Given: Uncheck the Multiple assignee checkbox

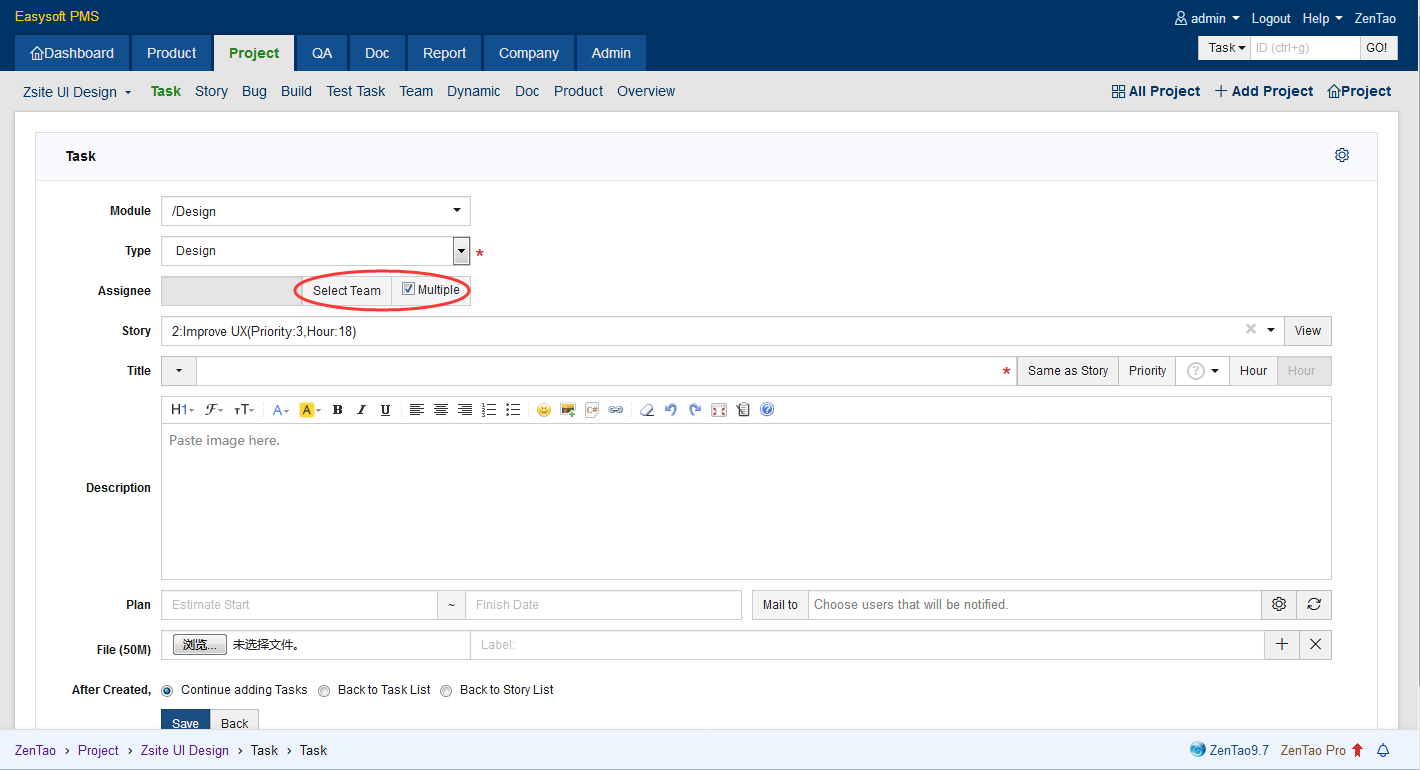Looking at the screenshot, I should tap(408, 290).
